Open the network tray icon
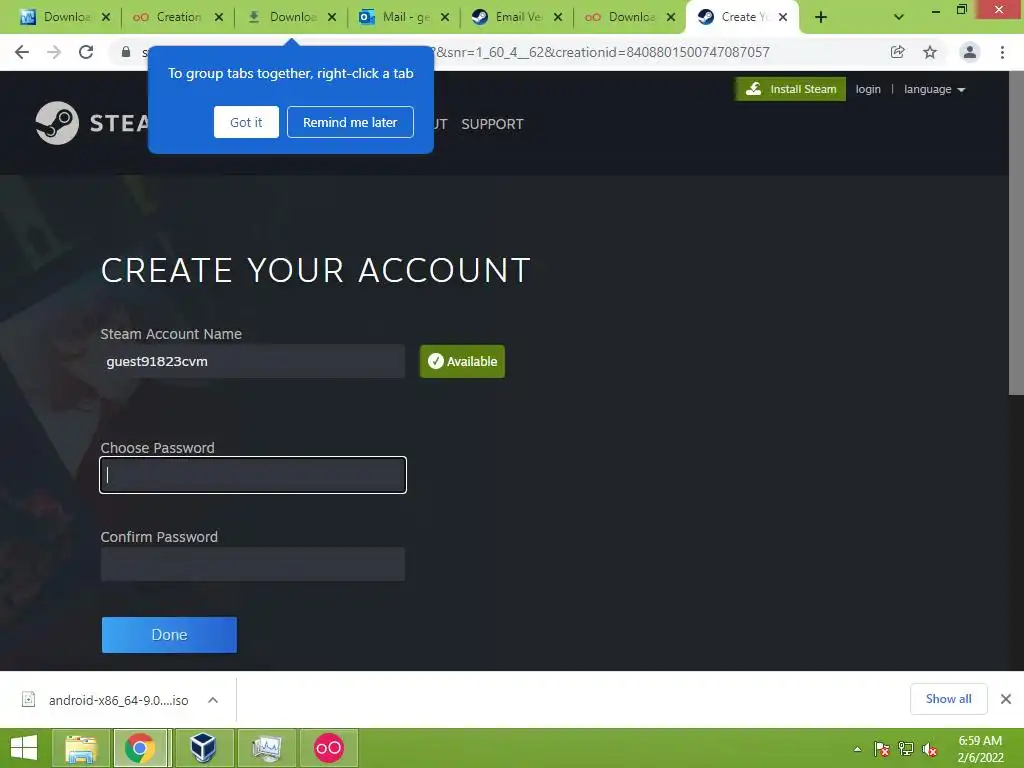1024x768 pixels. click(x=906, y=749)
